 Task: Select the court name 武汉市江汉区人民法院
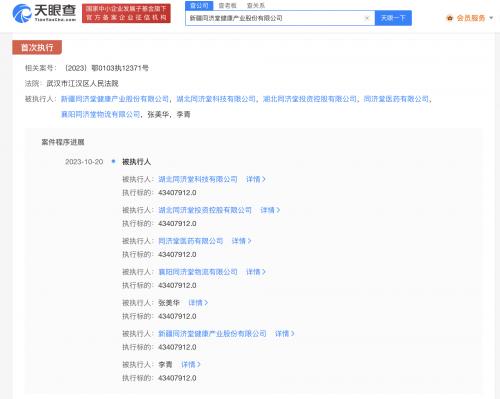pyautogui.click(x=82, y=83)
